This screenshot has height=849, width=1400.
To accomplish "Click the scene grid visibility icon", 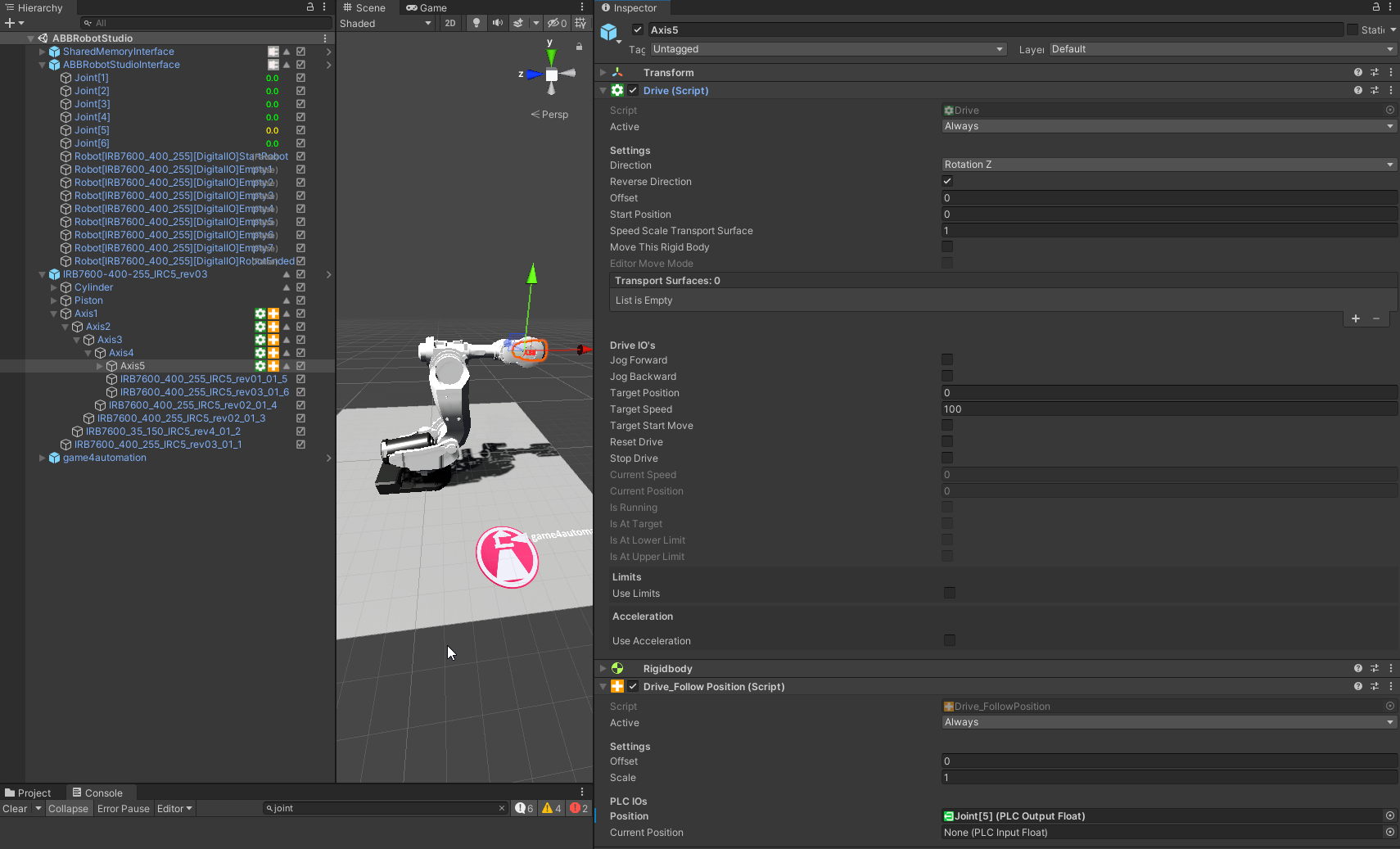I will [580, 24].
